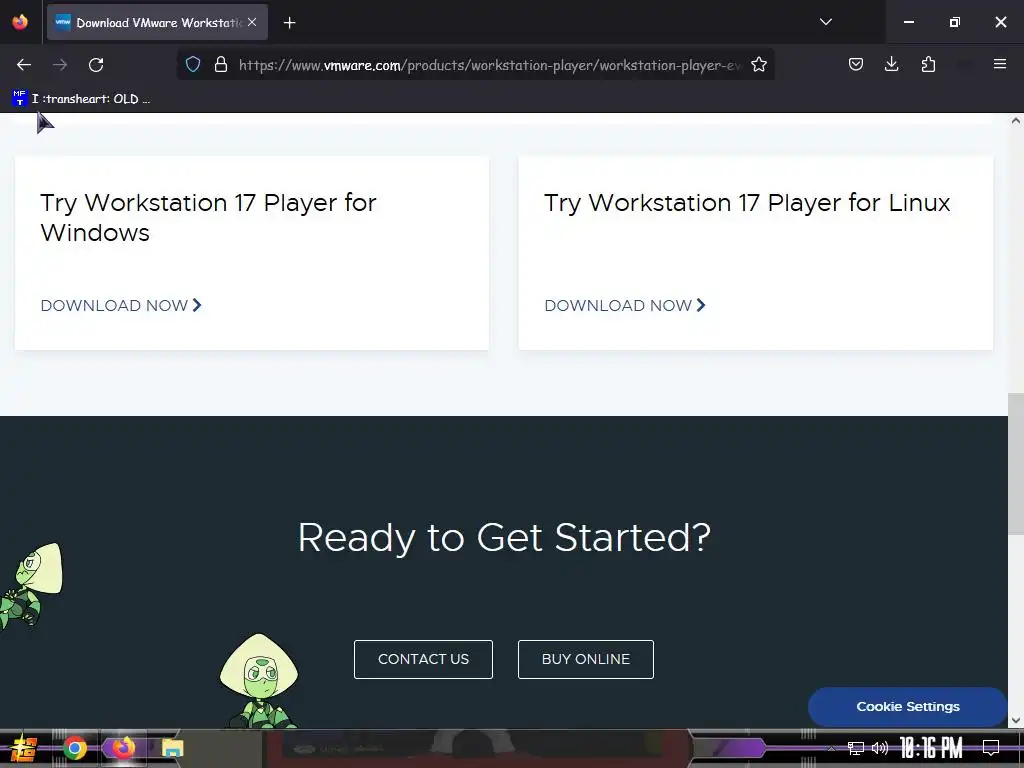1024x768 pixels.
Task: Open the Save to Pocket icon
Action: 856,64
